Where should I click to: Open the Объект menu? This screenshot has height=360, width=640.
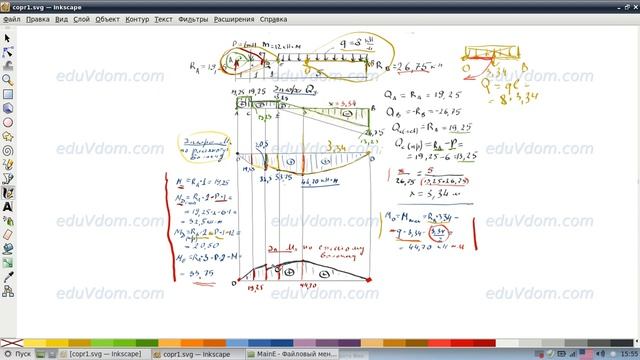tap(107, 19)
